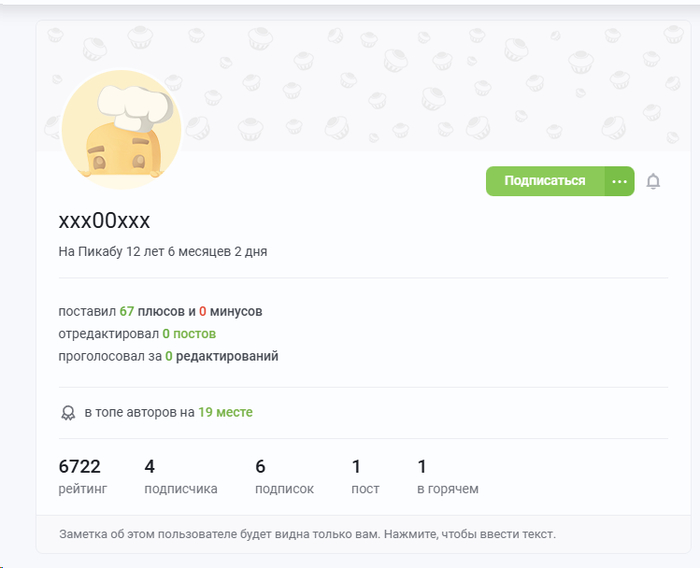This screenshot has width=700, height=568.
Task: Click the username xxx00xxx
Action: [104, 221]
